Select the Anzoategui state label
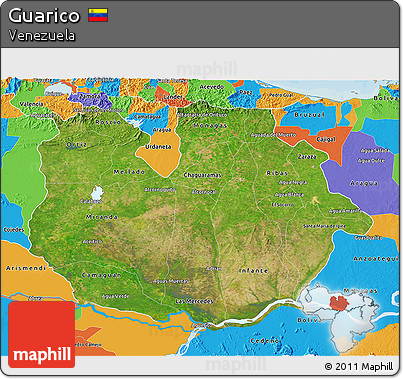This screenshot has width=403, height=379. (376, 259)
